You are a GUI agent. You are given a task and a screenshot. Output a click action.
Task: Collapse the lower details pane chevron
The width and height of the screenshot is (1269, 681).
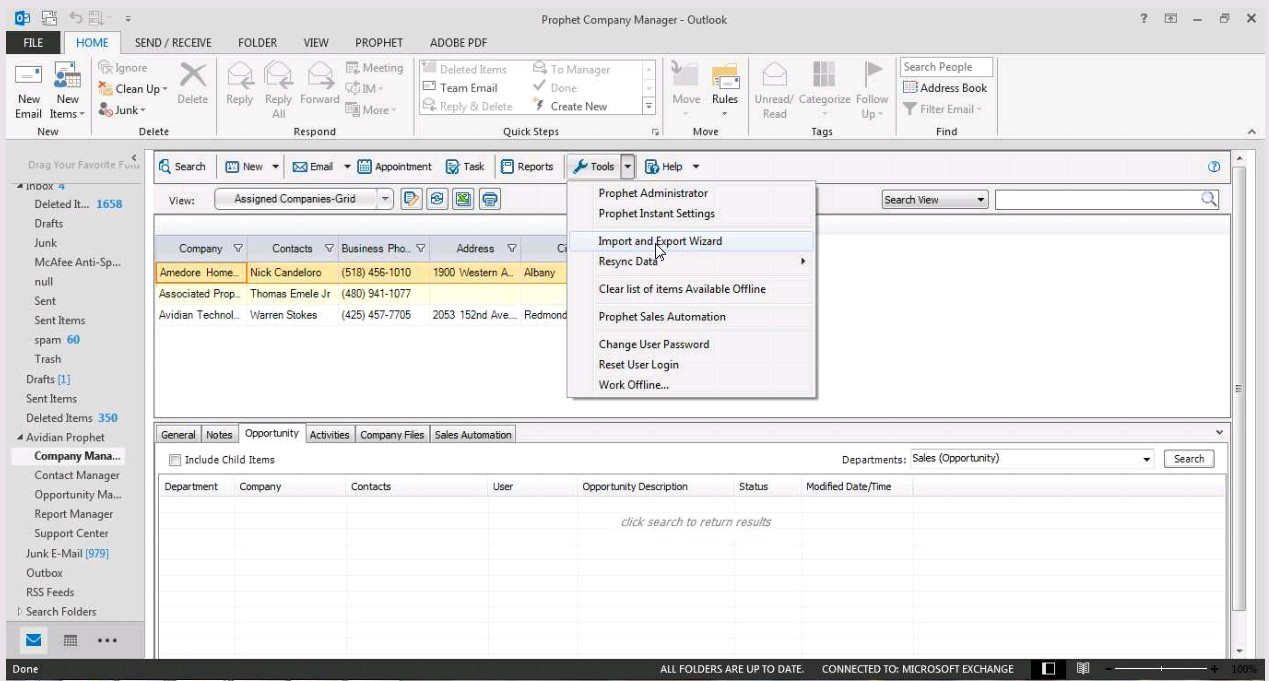[1219, 432]
